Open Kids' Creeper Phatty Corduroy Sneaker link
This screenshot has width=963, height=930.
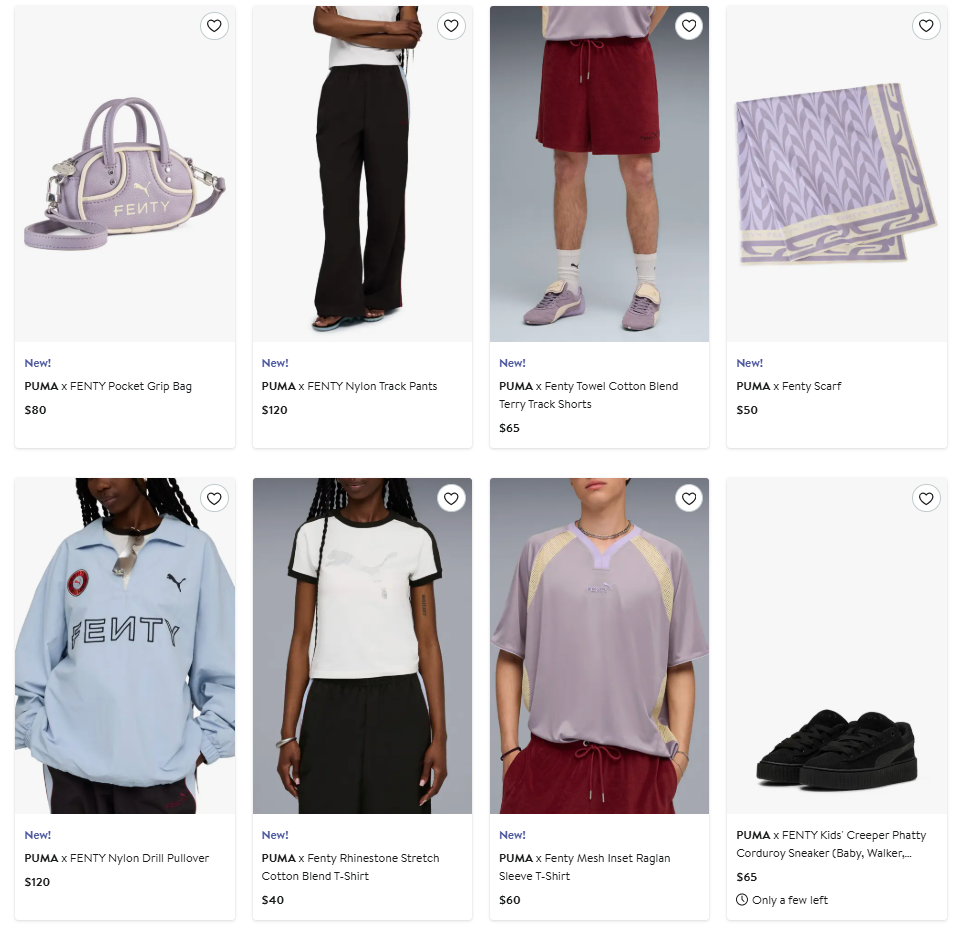[831, 844]
